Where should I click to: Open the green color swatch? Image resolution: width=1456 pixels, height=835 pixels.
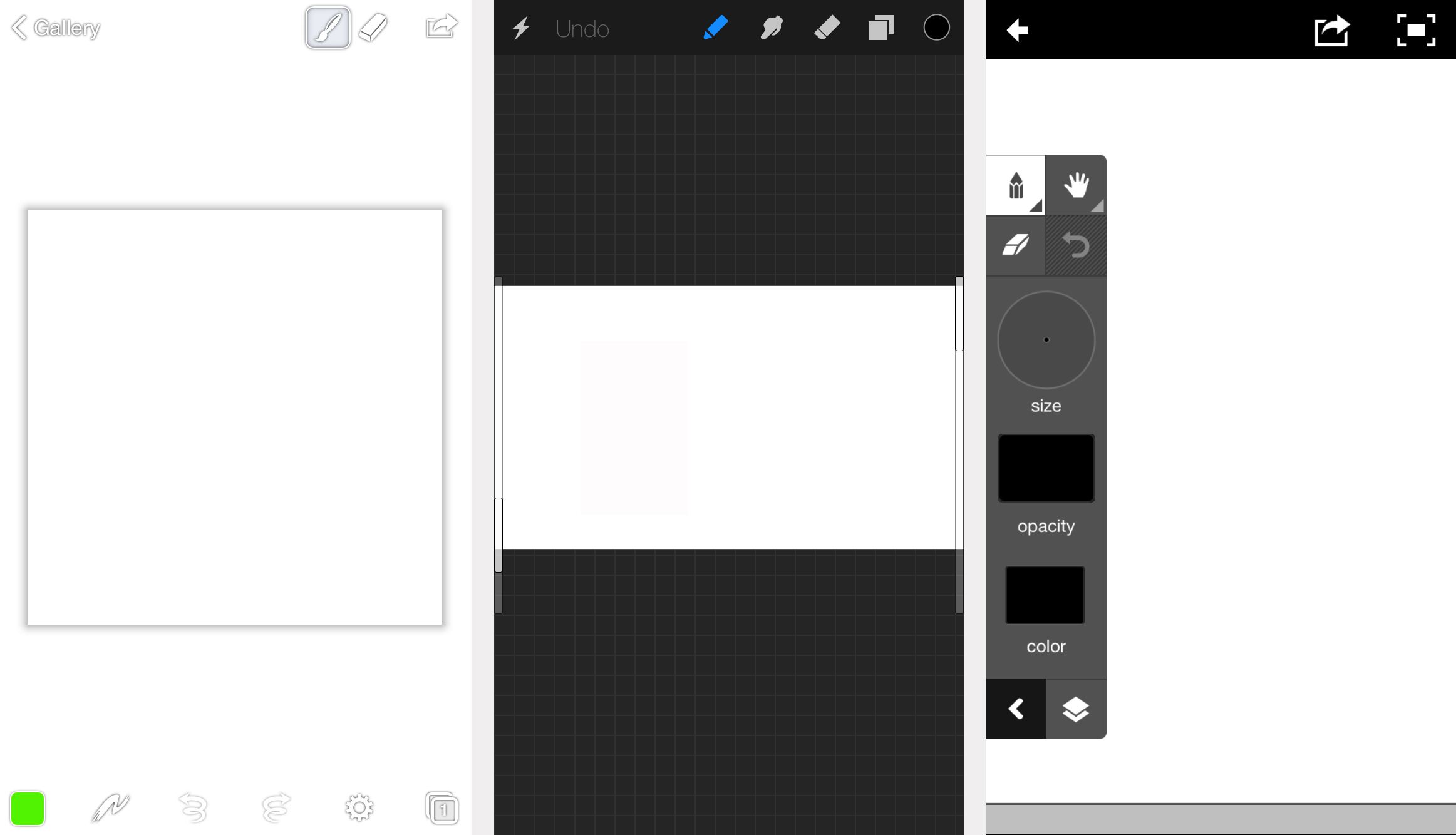tap(28, 808)
